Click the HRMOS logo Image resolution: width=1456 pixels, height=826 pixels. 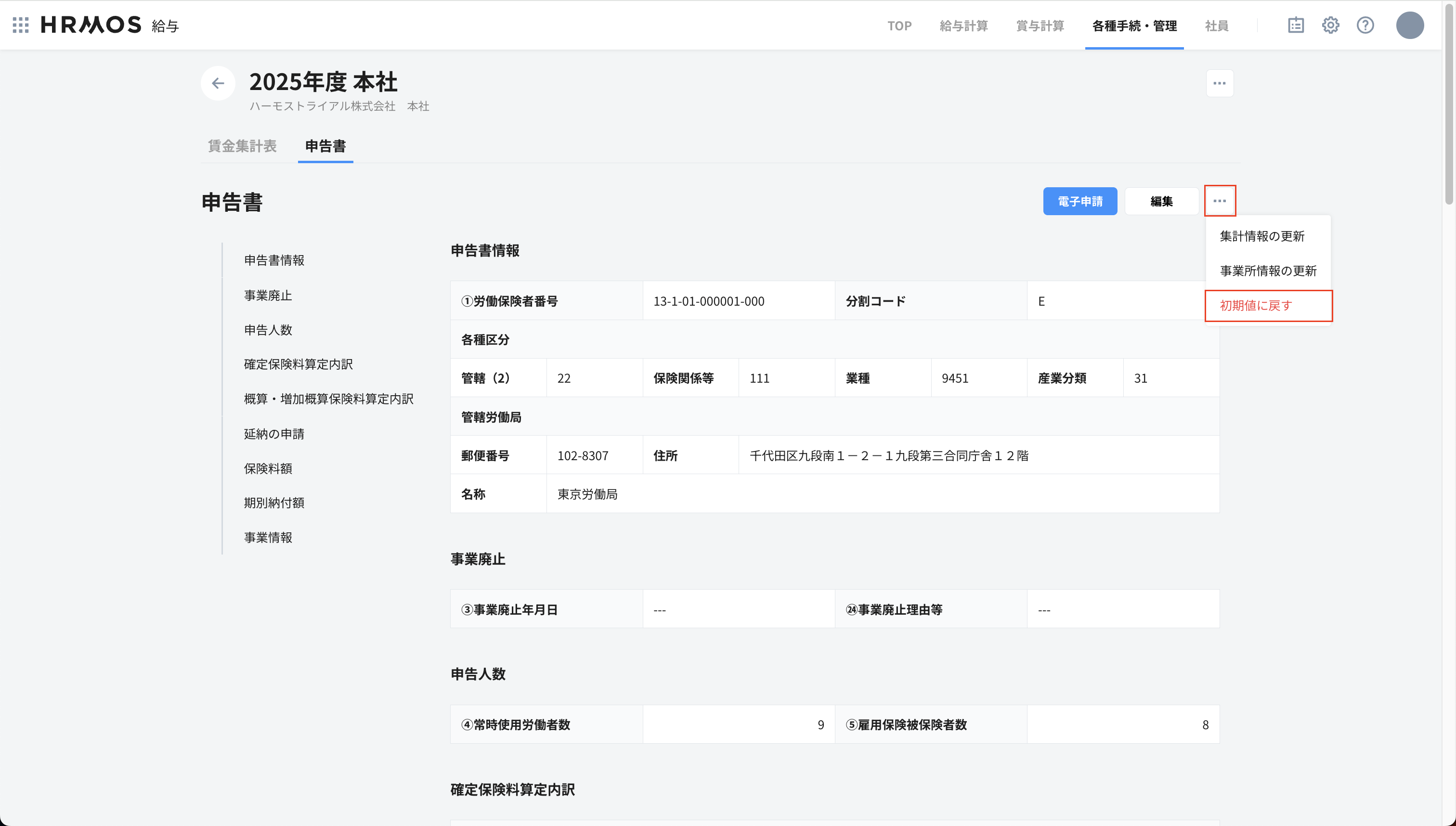point(91,25)
